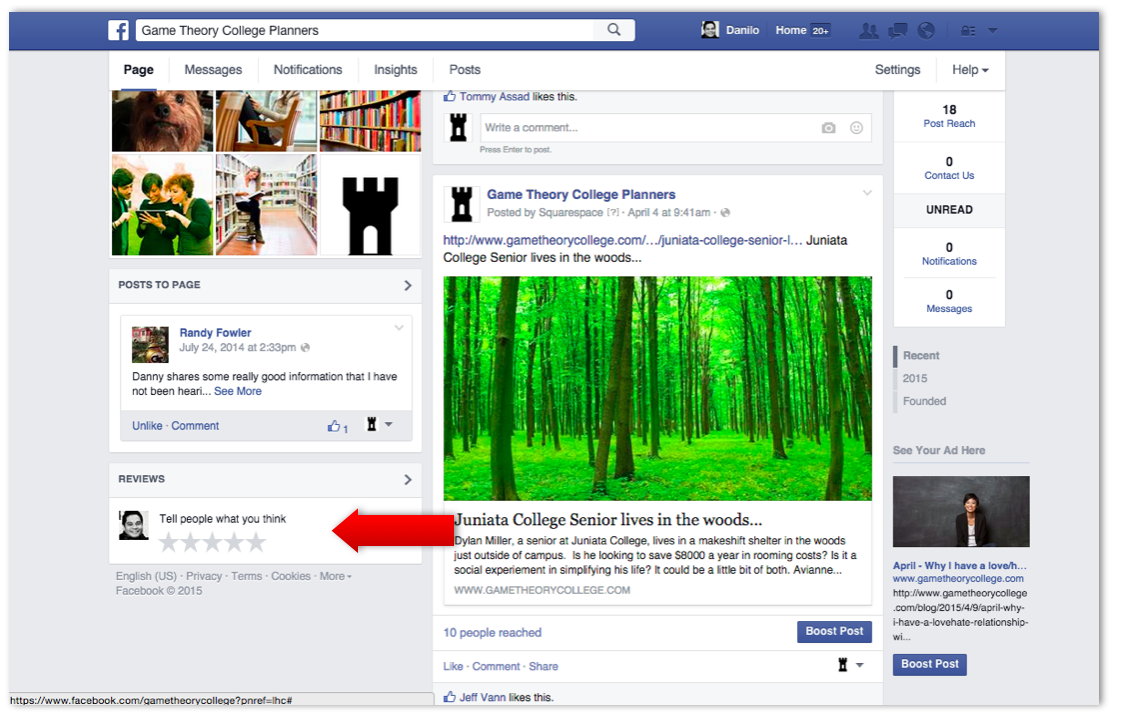
Task: Click the castle avatar beside the comment box
Action: [x=458, y=128]
